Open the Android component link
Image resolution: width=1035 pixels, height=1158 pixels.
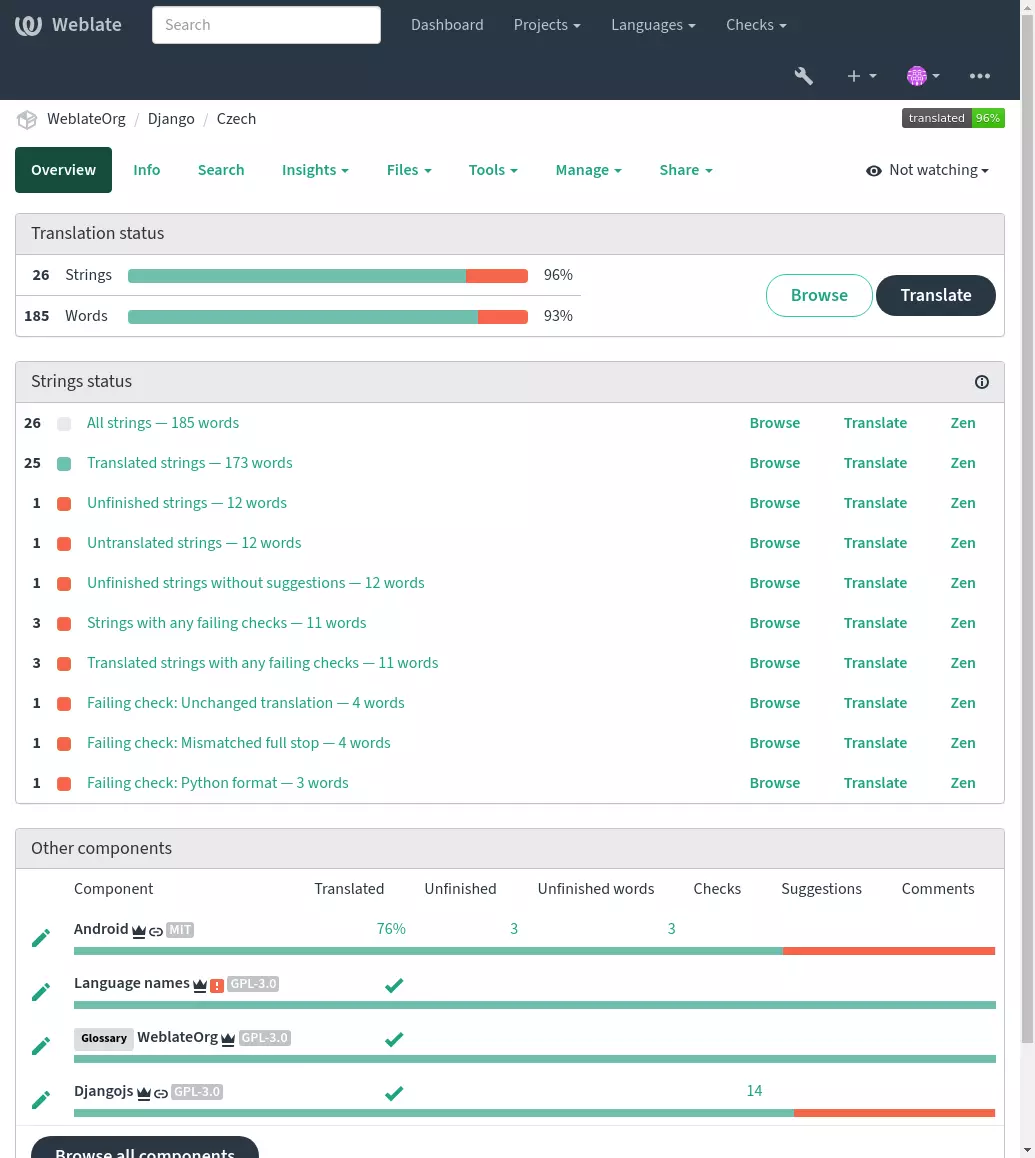(x=101, y=929)
